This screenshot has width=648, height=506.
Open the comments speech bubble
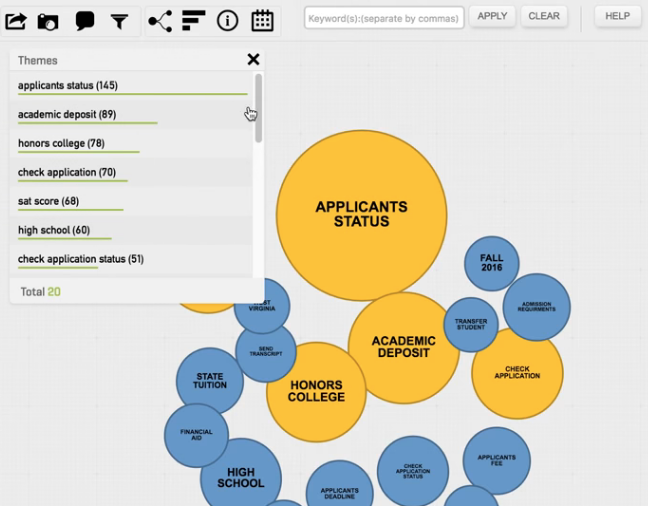click(85, 21)
